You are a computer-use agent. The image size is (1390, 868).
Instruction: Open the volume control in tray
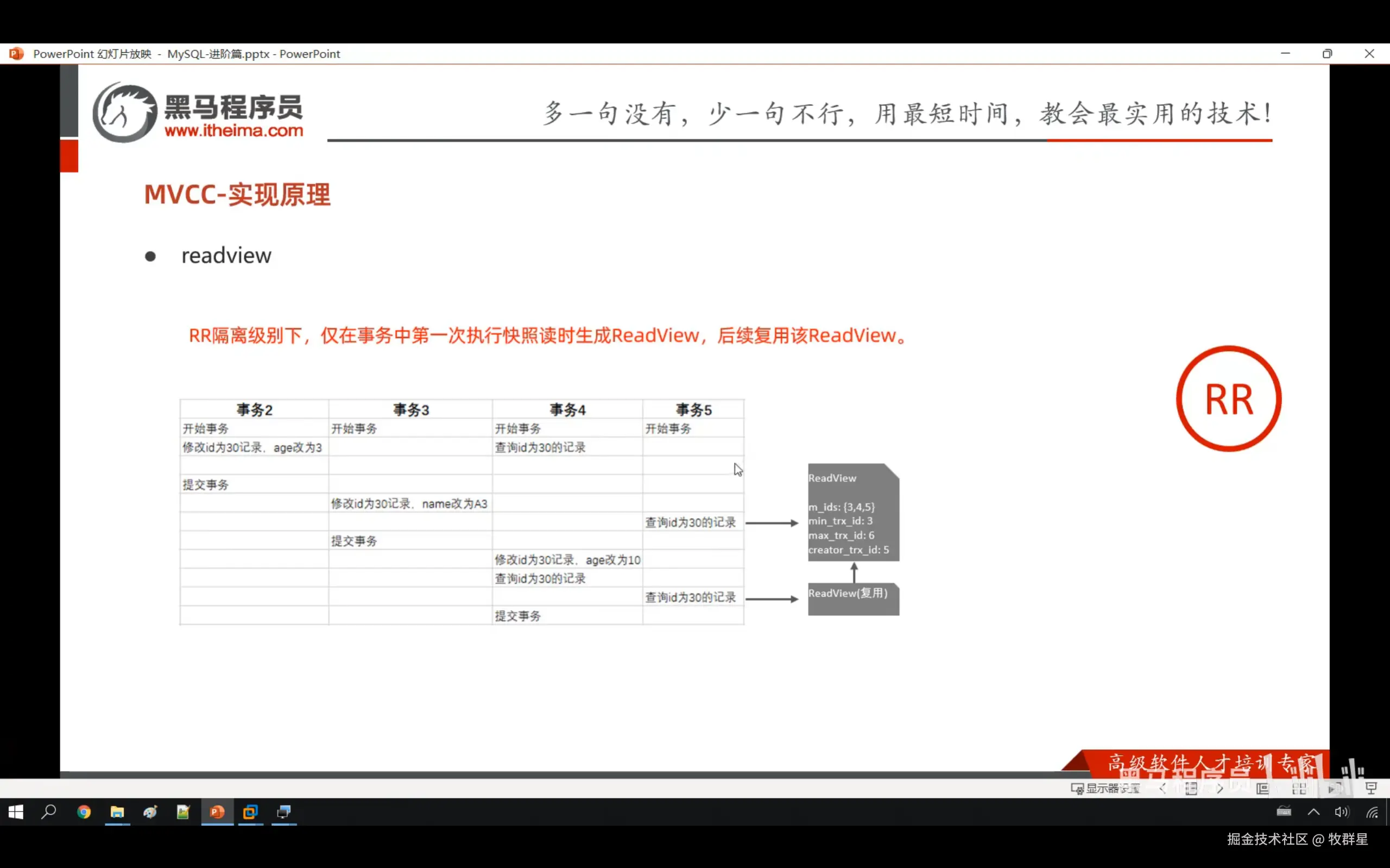1341,812
